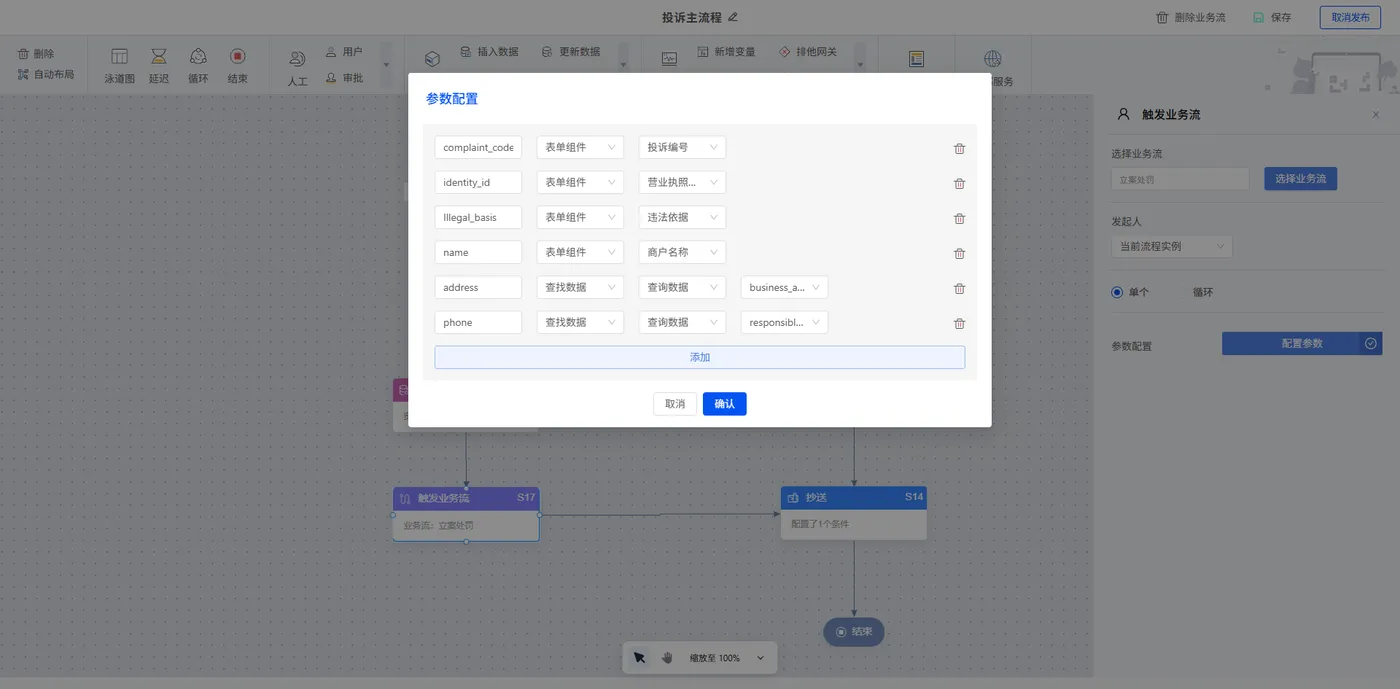
Task: Click the address name field
Action: click(x=478, y=287)
